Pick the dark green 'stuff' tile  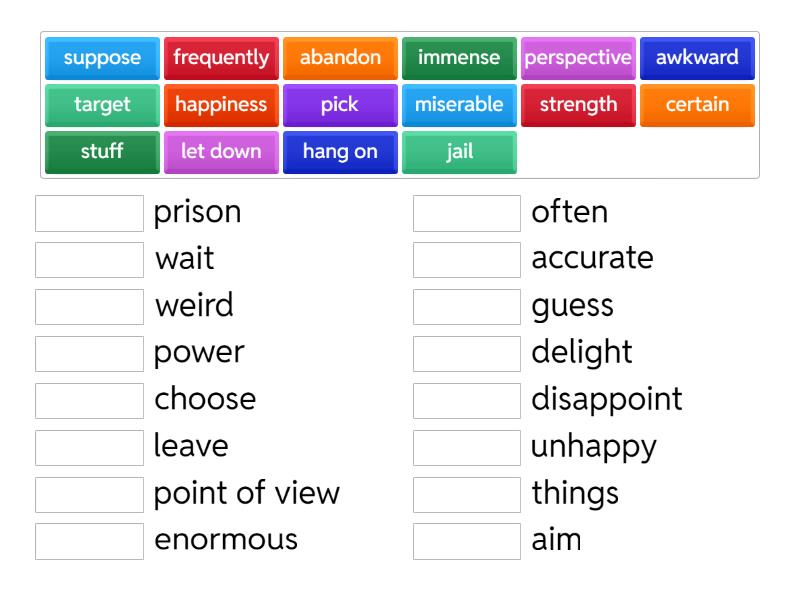(x=102, y=152)
